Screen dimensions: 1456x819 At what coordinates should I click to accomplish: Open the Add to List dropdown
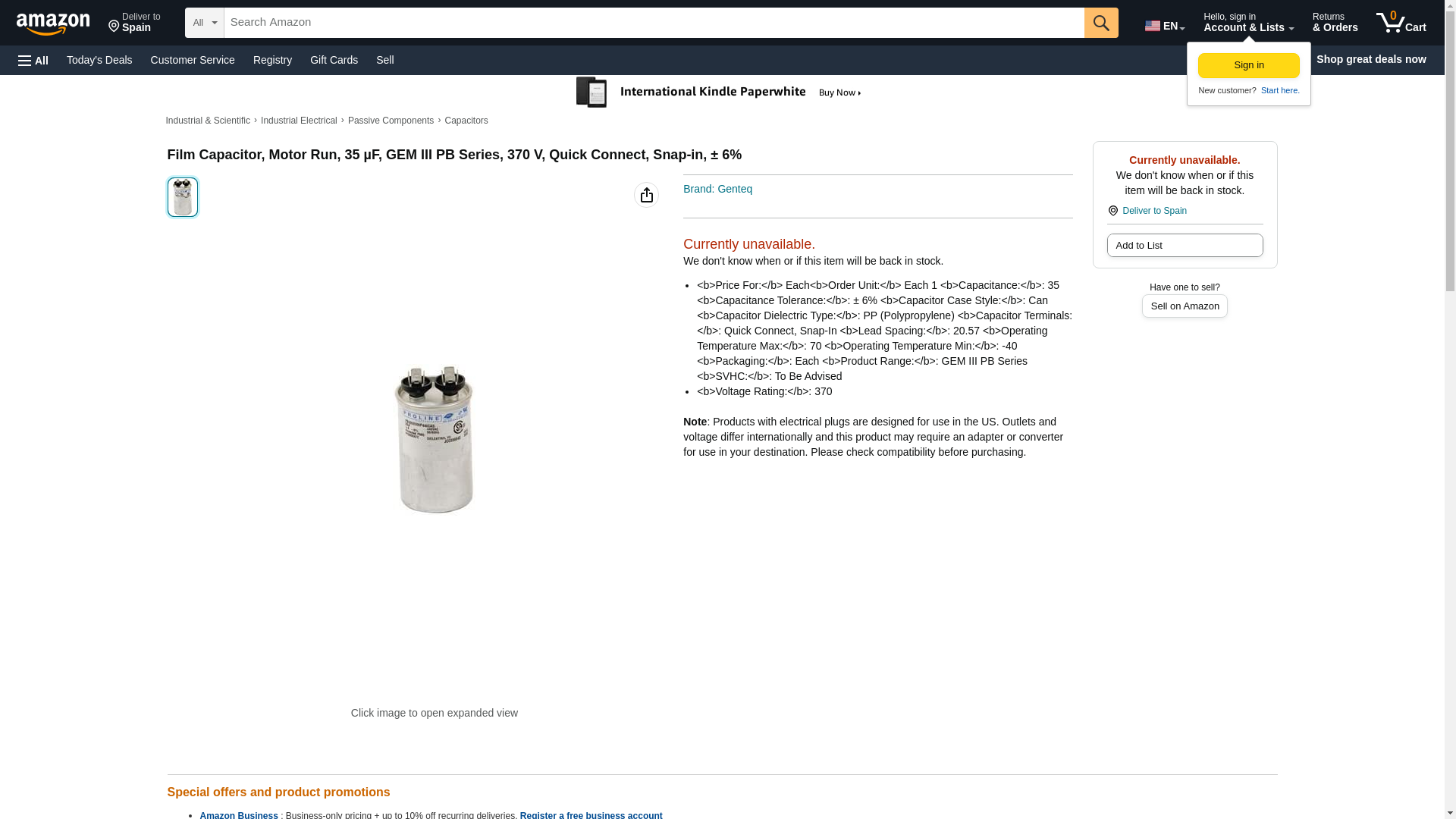(1185, 246)
